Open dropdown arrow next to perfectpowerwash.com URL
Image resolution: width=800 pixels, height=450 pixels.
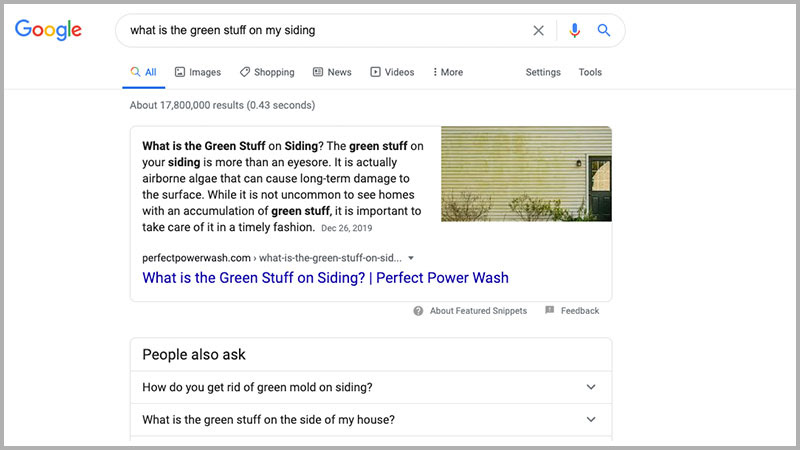(411, 258)
